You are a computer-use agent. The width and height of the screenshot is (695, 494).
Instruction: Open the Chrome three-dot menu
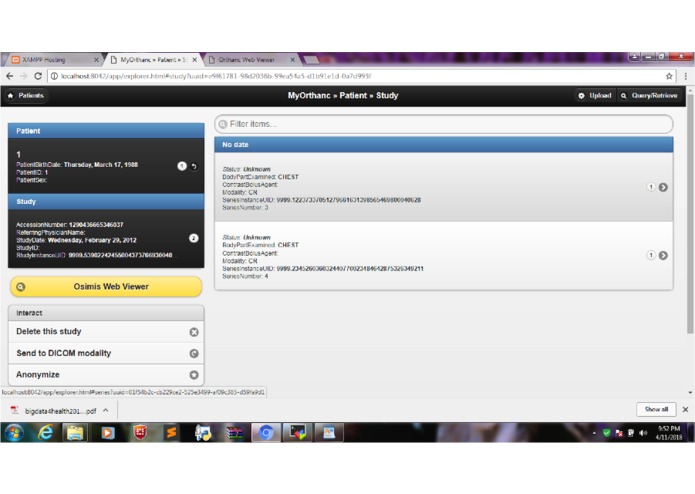coord(686,76)
